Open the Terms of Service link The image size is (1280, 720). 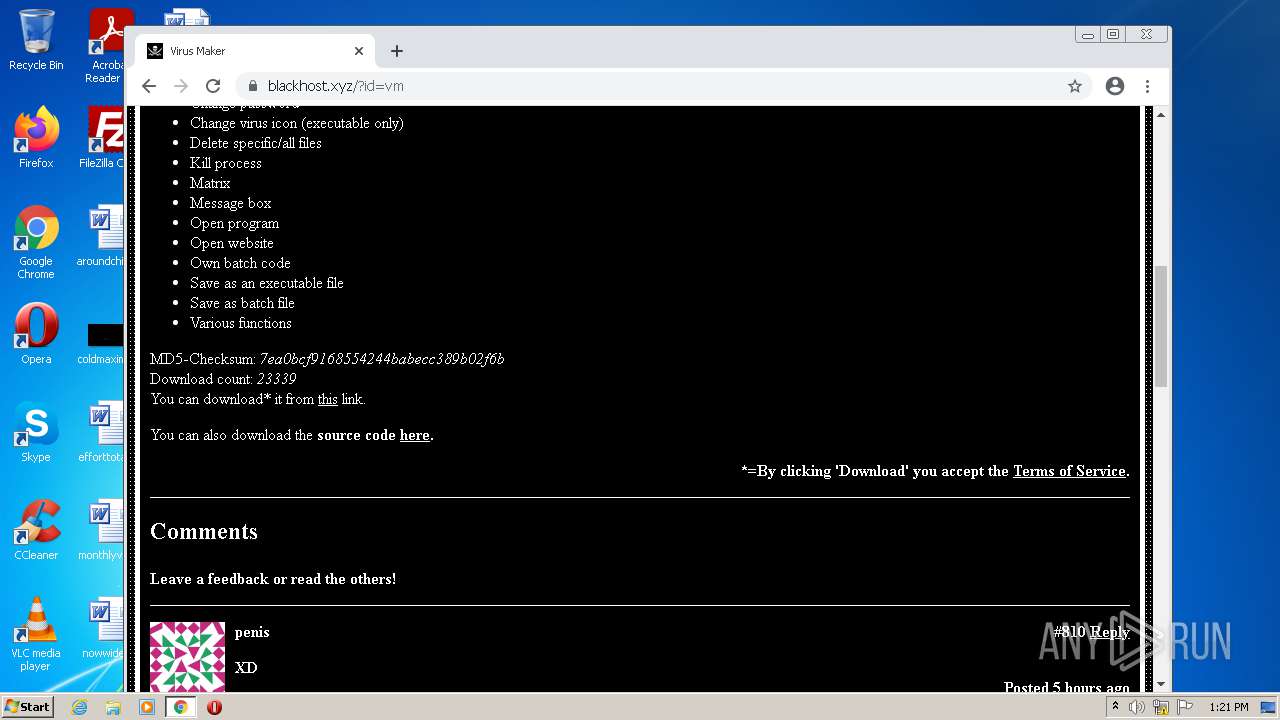click(1069, 471)
